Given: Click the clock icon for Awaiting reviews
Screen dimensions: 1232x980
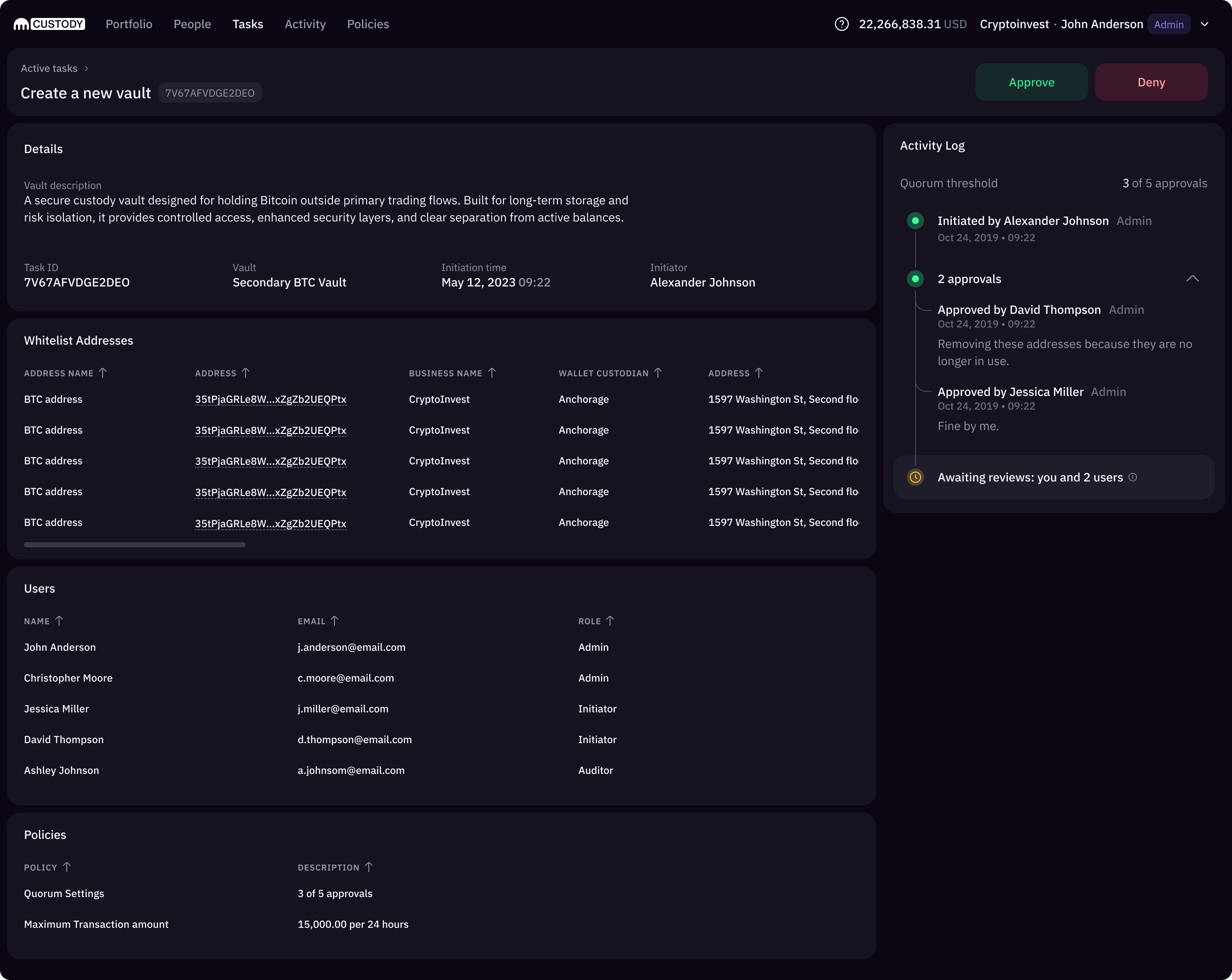Looking at the screenshot, I should click(915, 477).
